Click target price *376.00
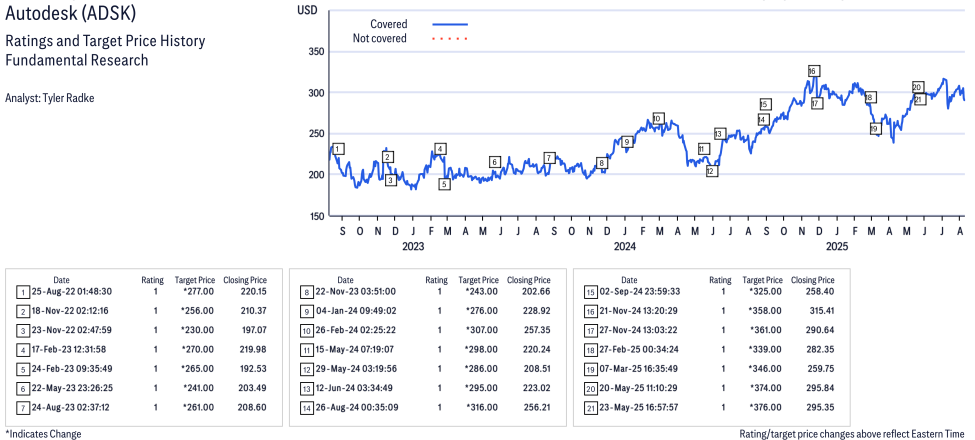The height and width of the screenshot is (440, 975). click(766, 408)
